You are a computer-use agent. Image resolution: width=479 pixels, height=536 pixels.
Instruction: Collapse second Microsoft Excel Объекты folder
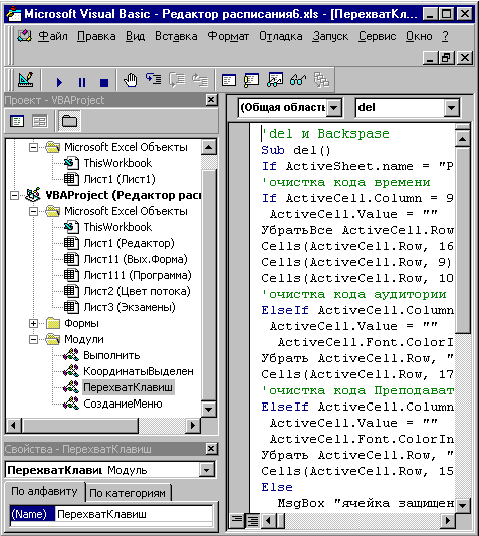click(x=34, y=211)
